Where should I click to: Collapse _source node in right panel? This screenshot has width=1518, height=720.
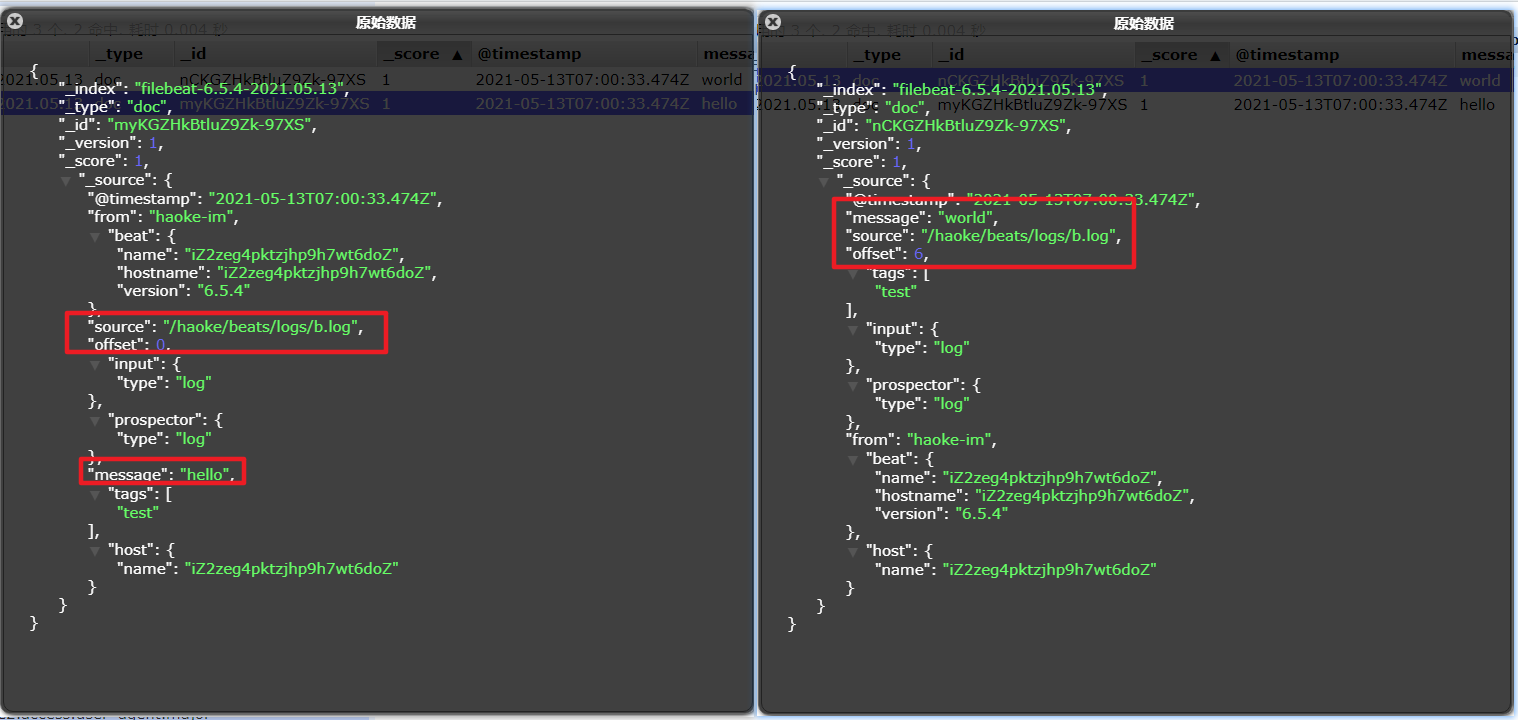click(x=824, y=181)
